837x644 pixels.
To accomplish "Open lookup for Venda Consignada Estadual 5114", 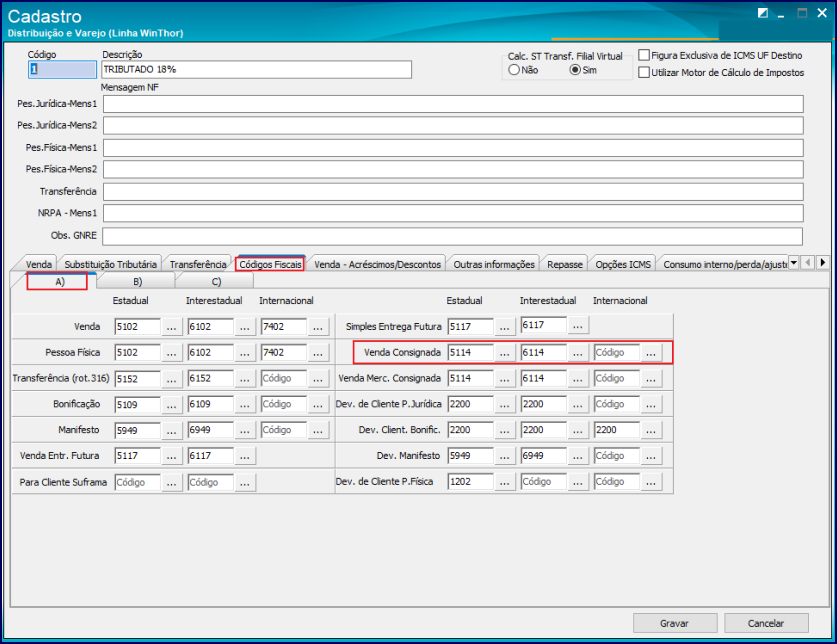I will point(504,352).
